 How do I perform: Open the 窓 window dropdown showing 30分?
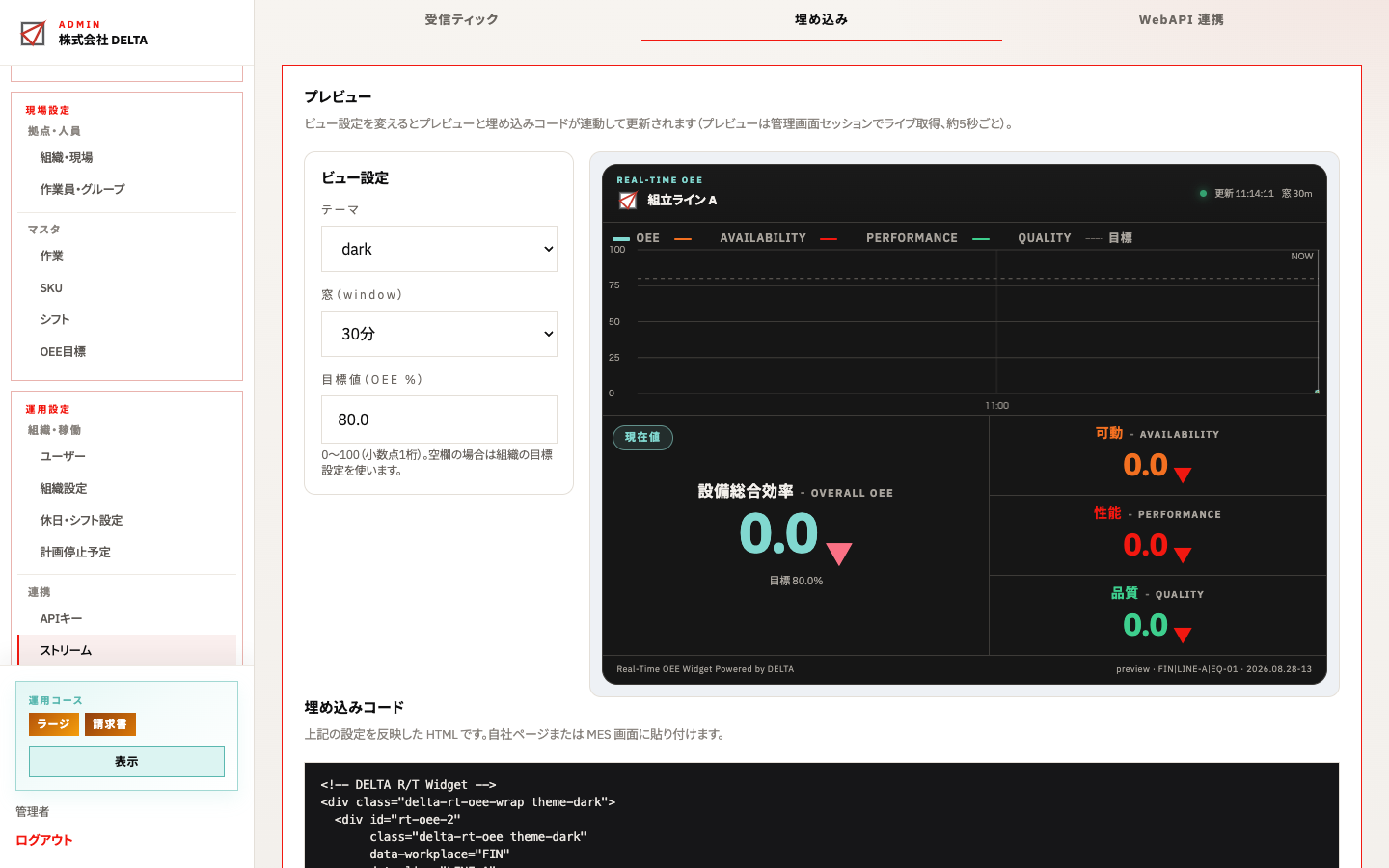coord(439,334)
